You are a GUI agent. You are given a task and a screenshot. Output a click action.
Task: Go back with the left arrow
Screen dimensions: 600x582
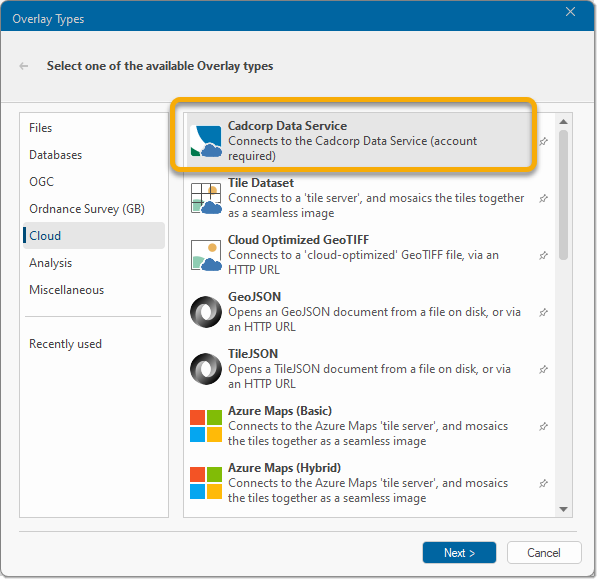click(24, 66)
